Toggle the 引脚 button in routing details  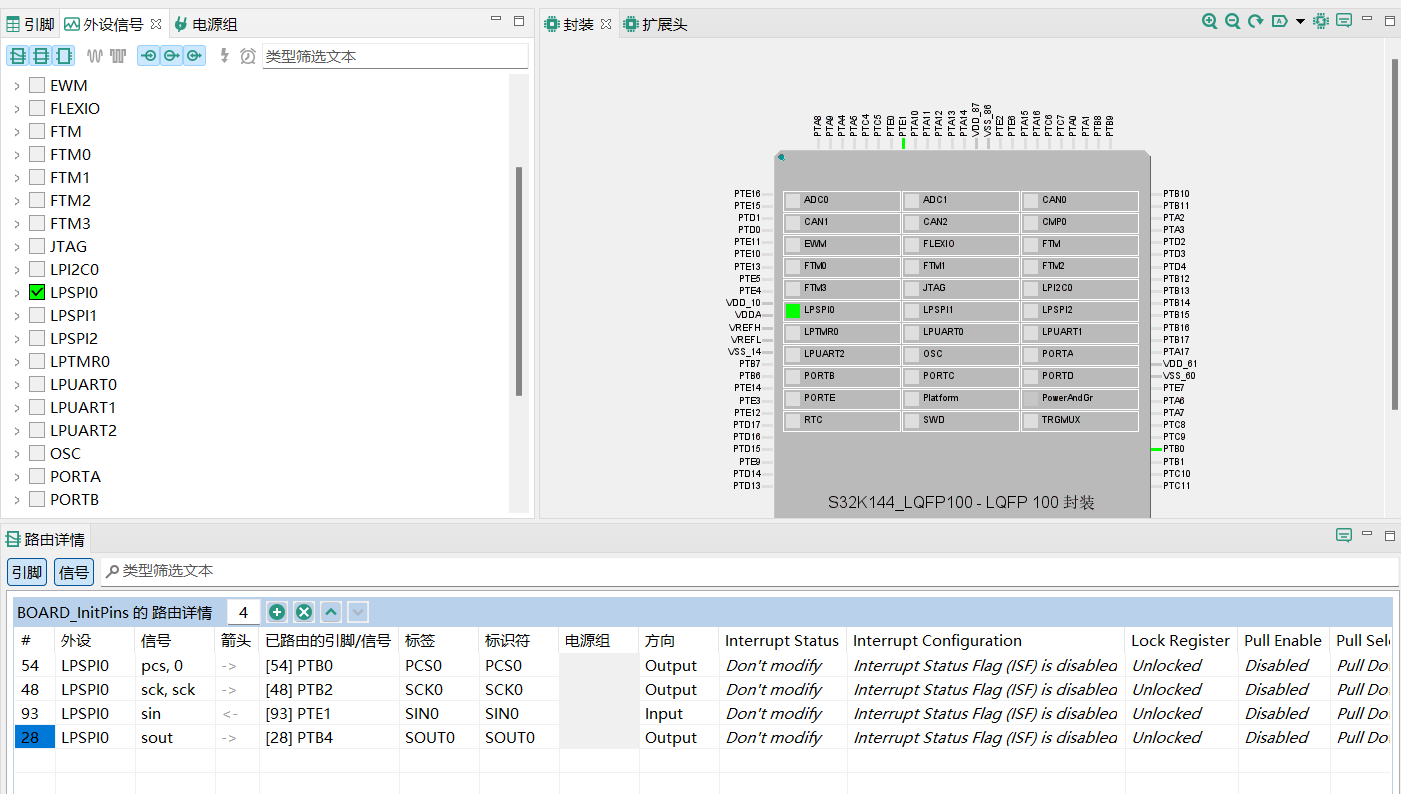pos(26,572)
